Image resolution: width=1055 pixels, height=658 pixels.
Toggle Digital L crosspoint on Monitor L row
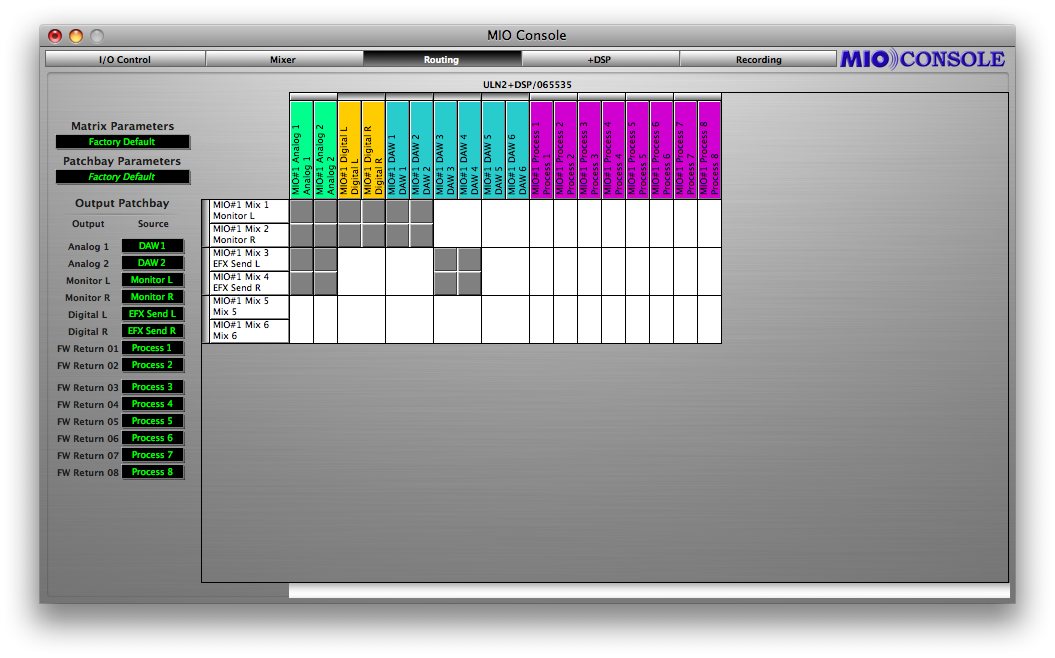pos(349,211)
